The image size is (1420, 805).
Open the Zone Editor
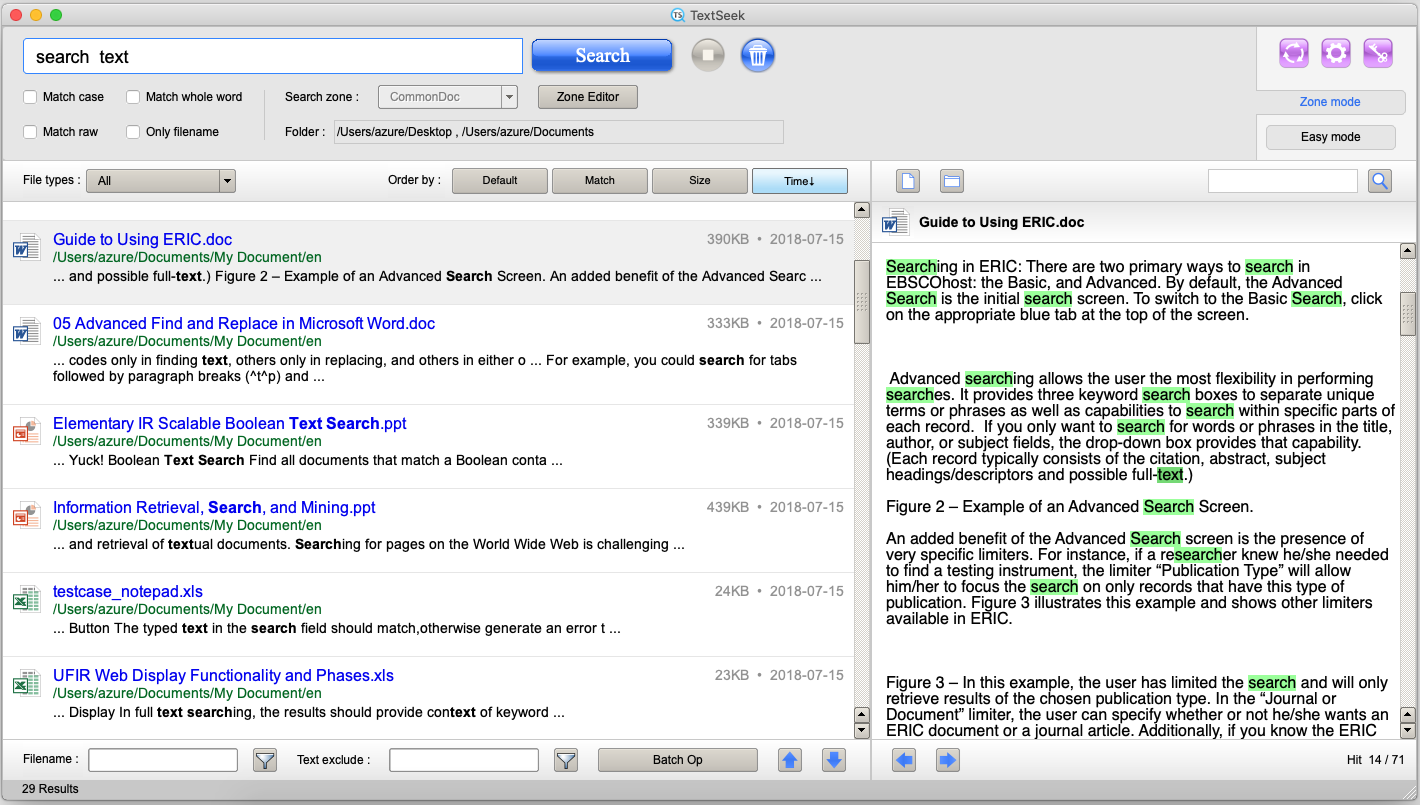click(x=587, y=97)
